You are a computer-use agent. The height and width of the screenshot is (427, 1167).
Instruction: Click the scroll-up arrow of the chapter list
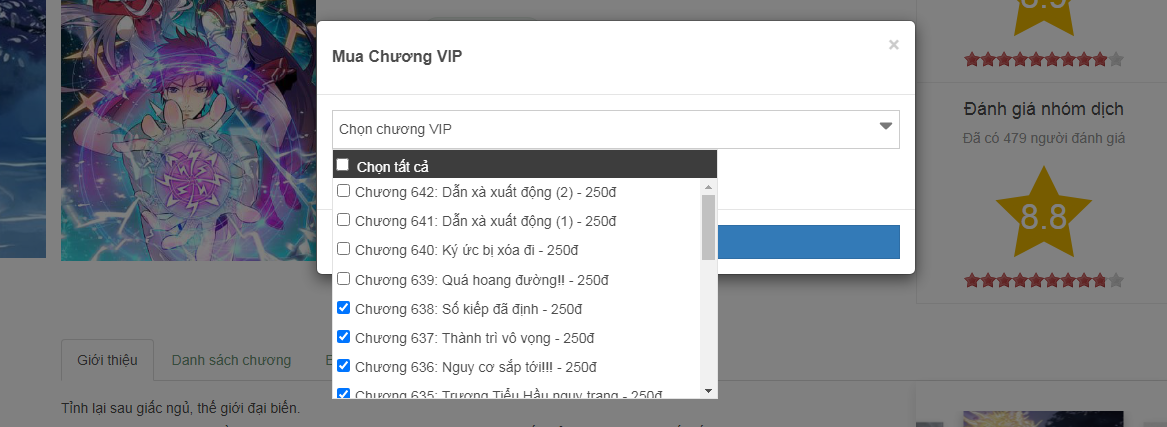pyautogui.click(x=708, y=187)
